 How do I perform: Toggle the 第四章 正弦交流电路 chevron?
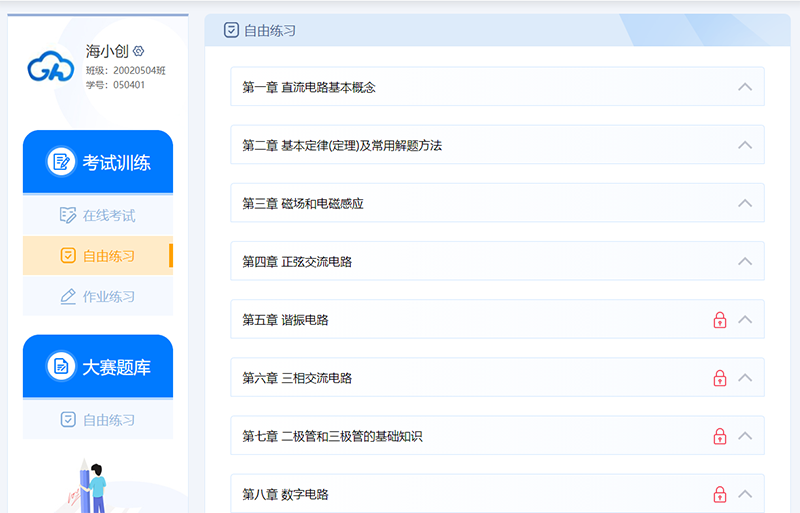pyautogui.click(x=744, y=261)
